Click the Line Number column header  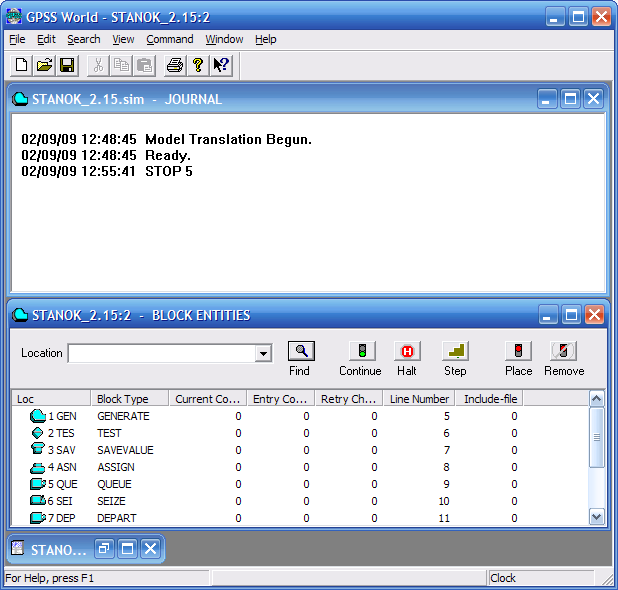[x=419, y=398]
